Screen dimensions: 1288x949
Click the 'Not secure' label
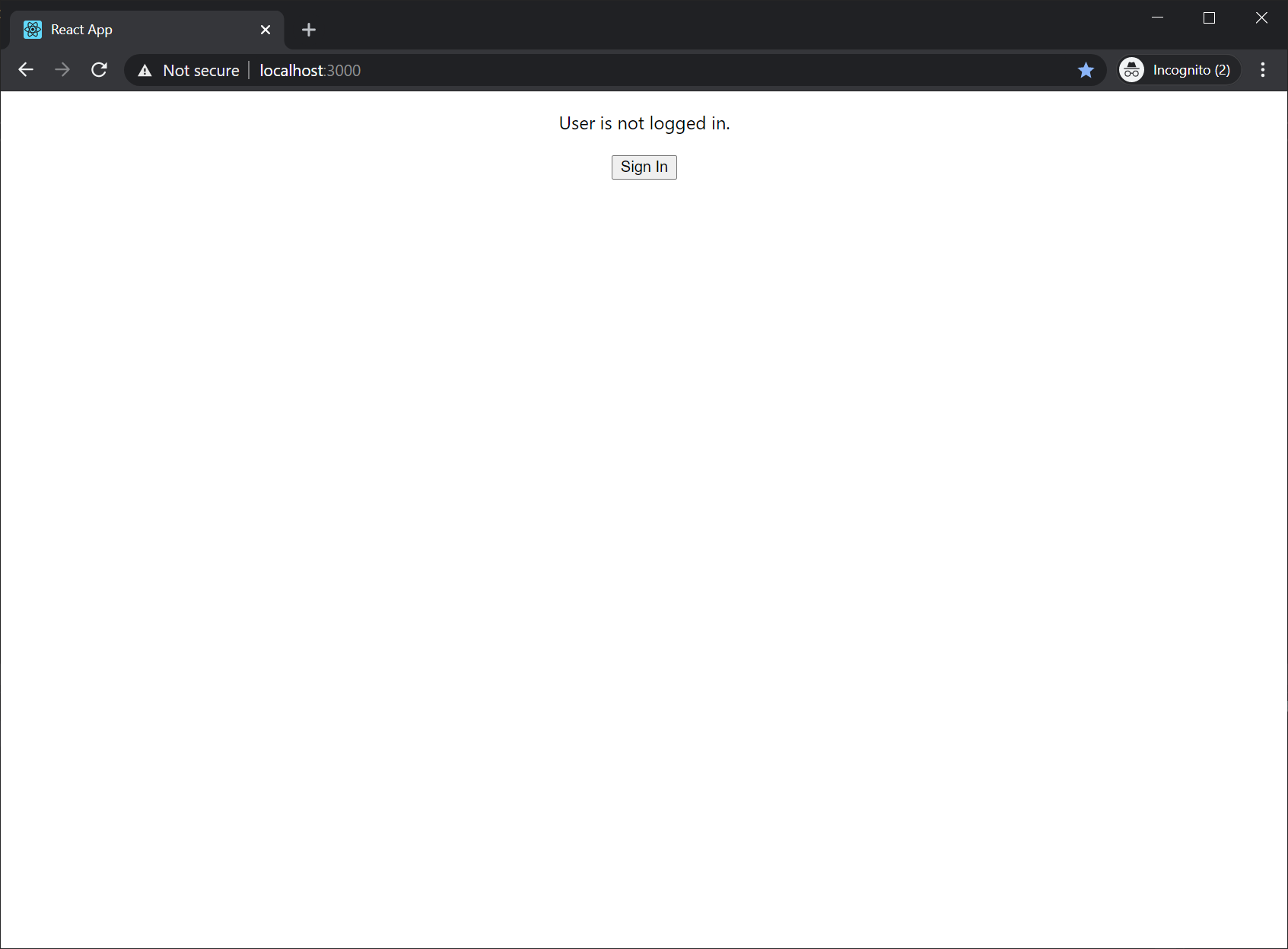pos(201,71)
